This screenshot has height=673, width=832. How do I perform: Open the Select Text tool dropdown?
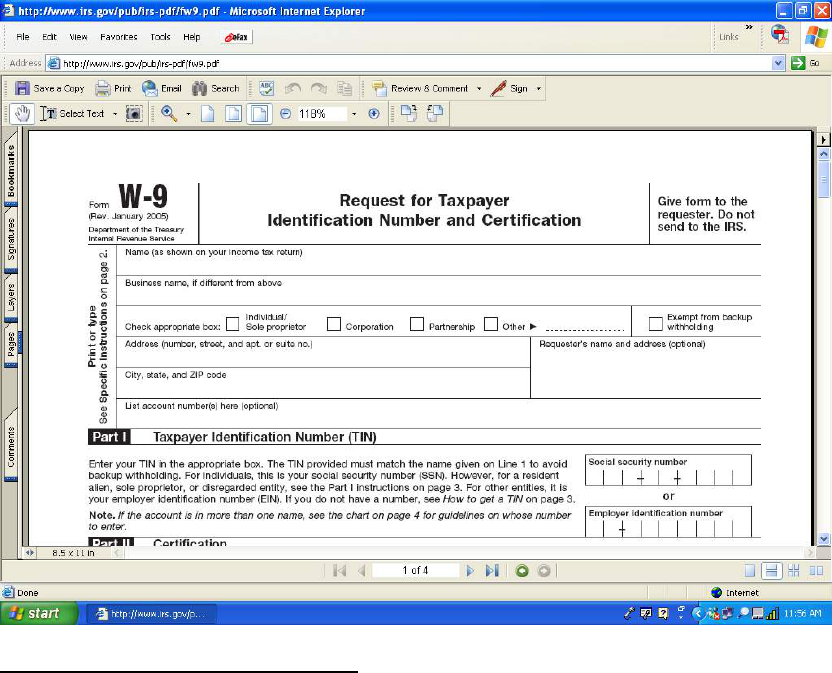point(115,114)
